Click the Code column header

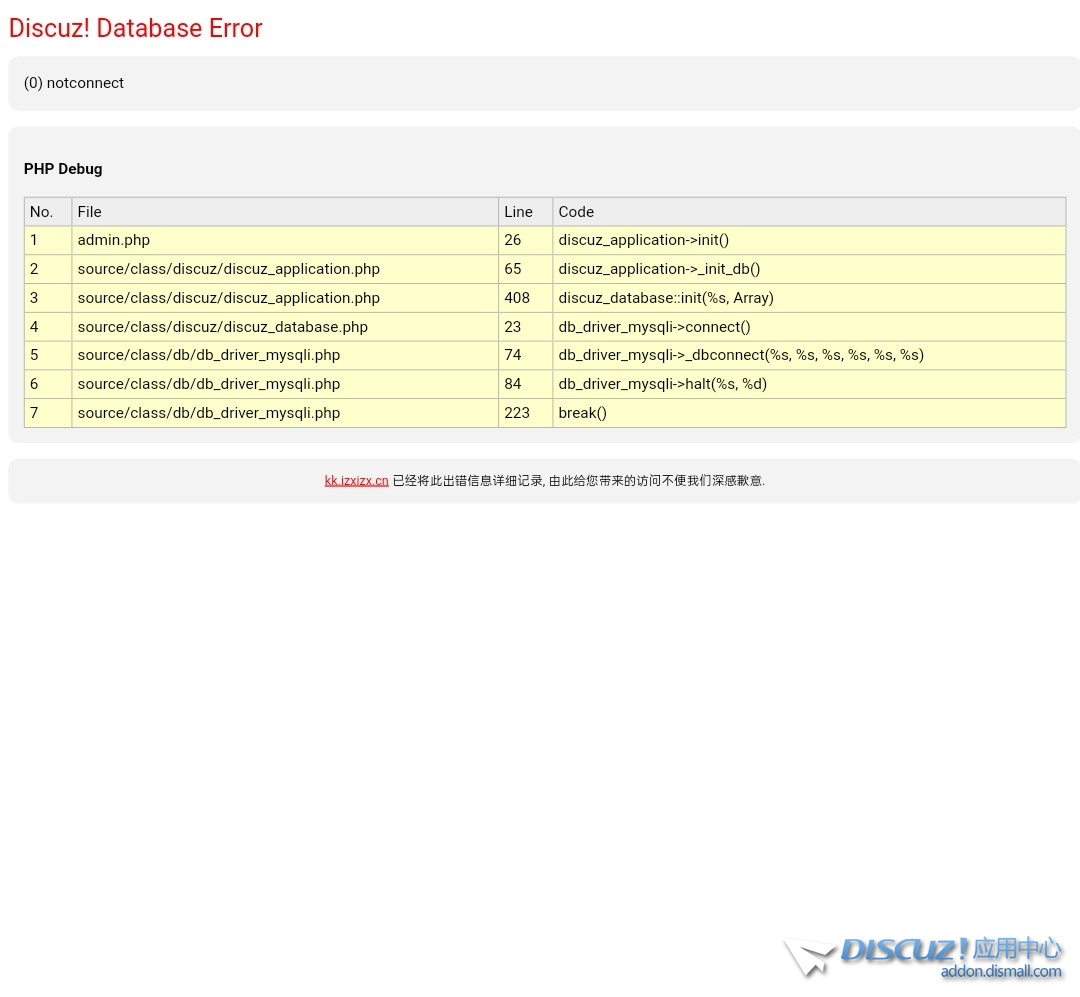(x=576, y=212)
